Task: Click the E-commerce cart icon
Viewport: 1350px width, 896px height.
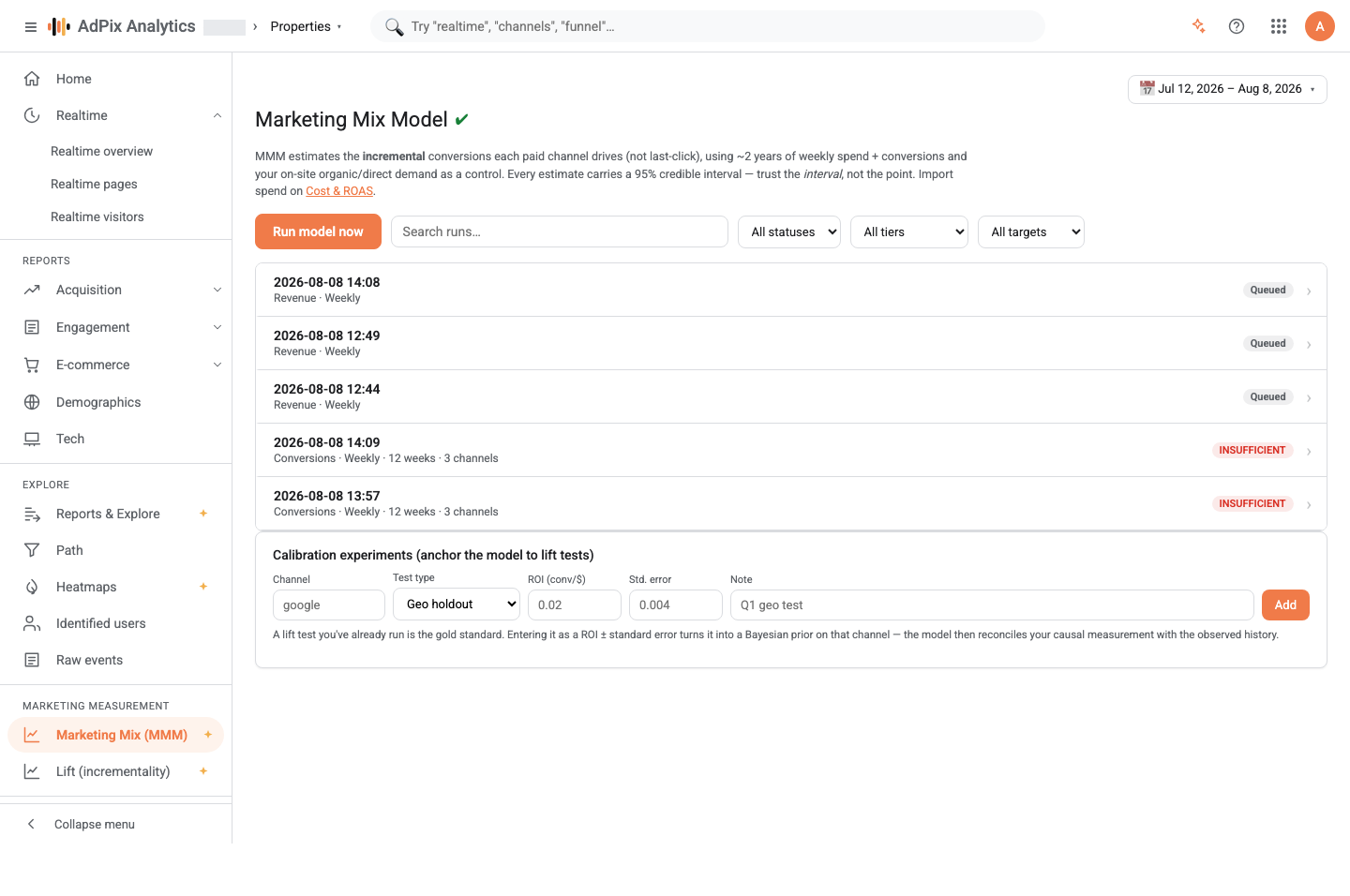Action: pos(32,365)
